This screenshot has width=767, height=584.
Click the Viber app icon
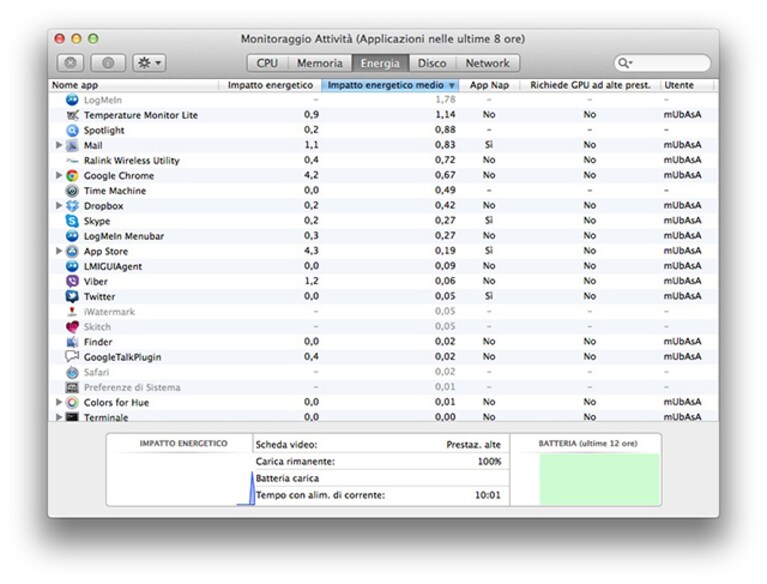tap(72, 281)
